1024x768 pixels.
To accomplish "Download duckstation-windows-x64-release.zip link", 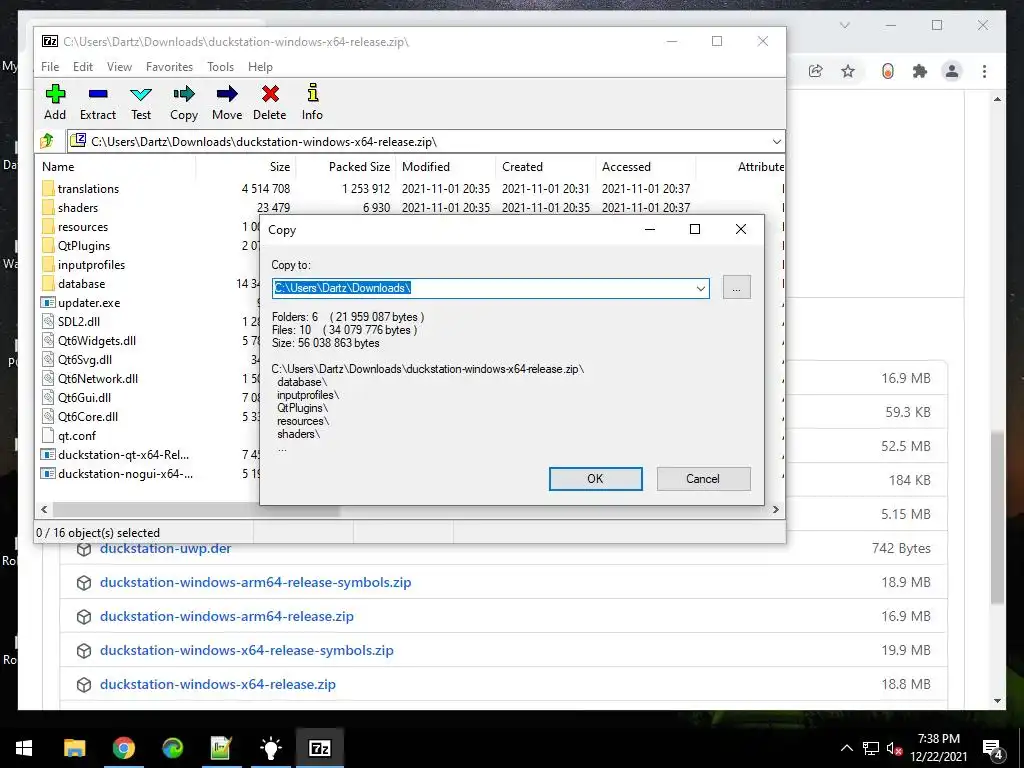I will coord(217,684).
